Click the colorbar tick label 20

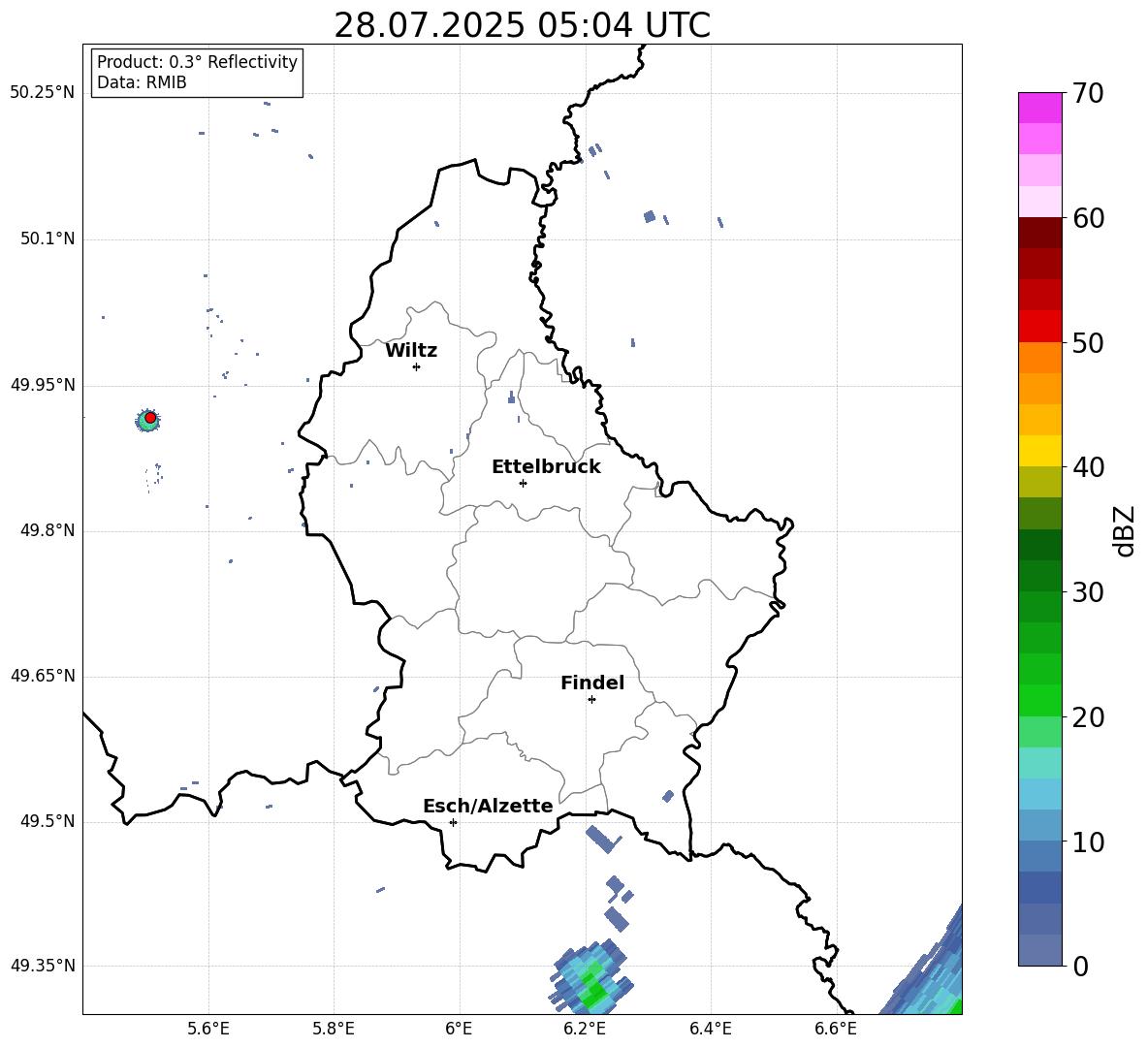click(1088, 717)
